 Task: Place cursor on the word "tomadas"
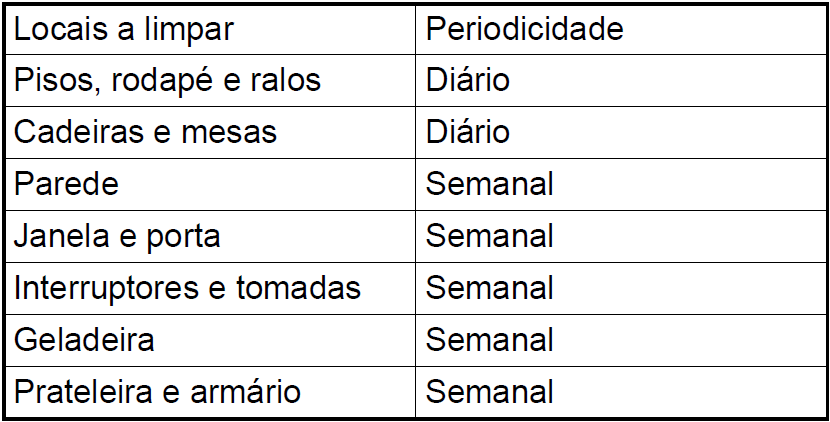(x=298, y=288)
